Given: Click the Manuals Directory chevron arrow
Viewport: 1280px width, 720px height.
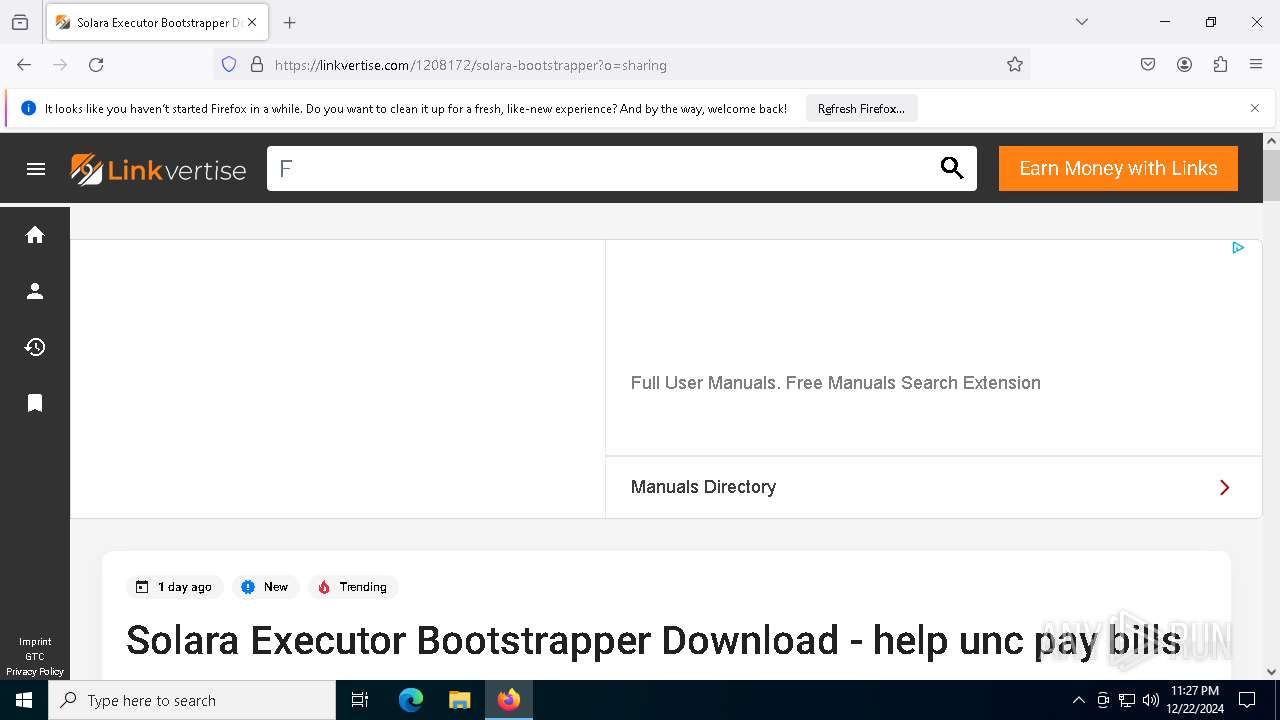Looking at the screenshot, I should [1225, 487].
